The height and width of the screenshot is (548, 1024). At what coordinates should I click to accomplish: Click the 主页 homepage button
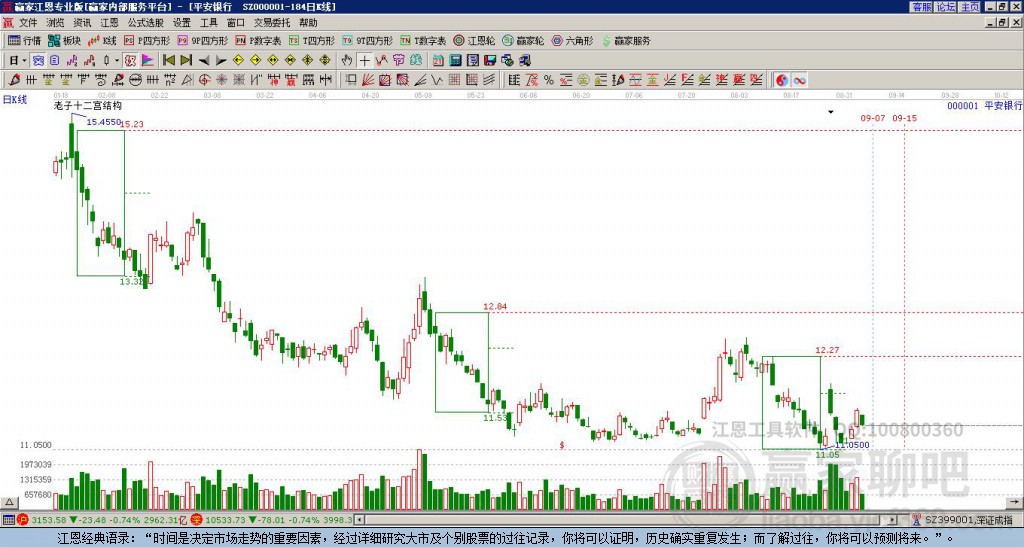pos(969,7)
